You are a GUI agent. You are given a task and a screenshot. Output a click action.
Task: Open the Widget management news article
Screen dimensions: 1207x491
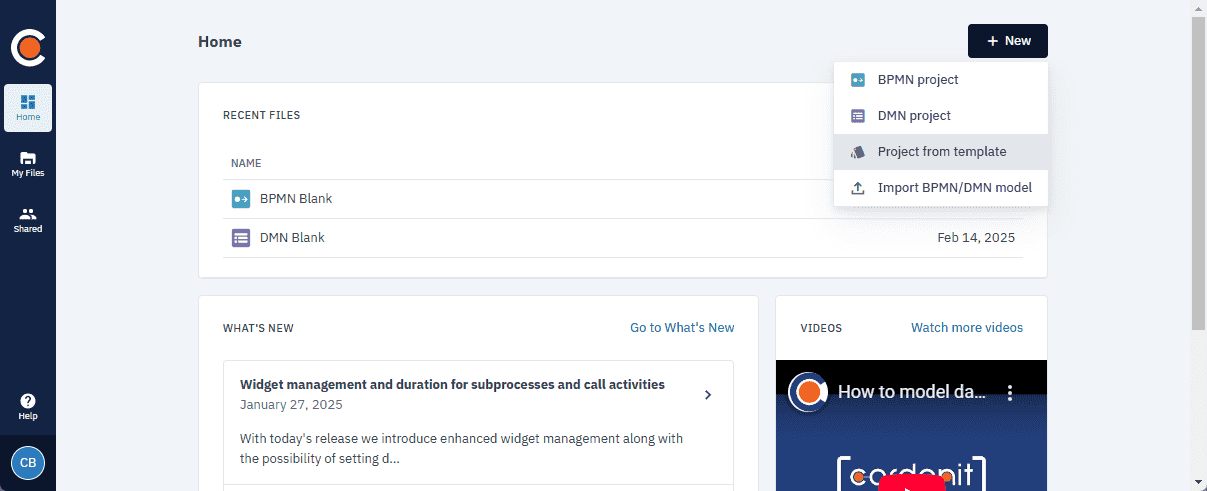[x=478, y=422]
